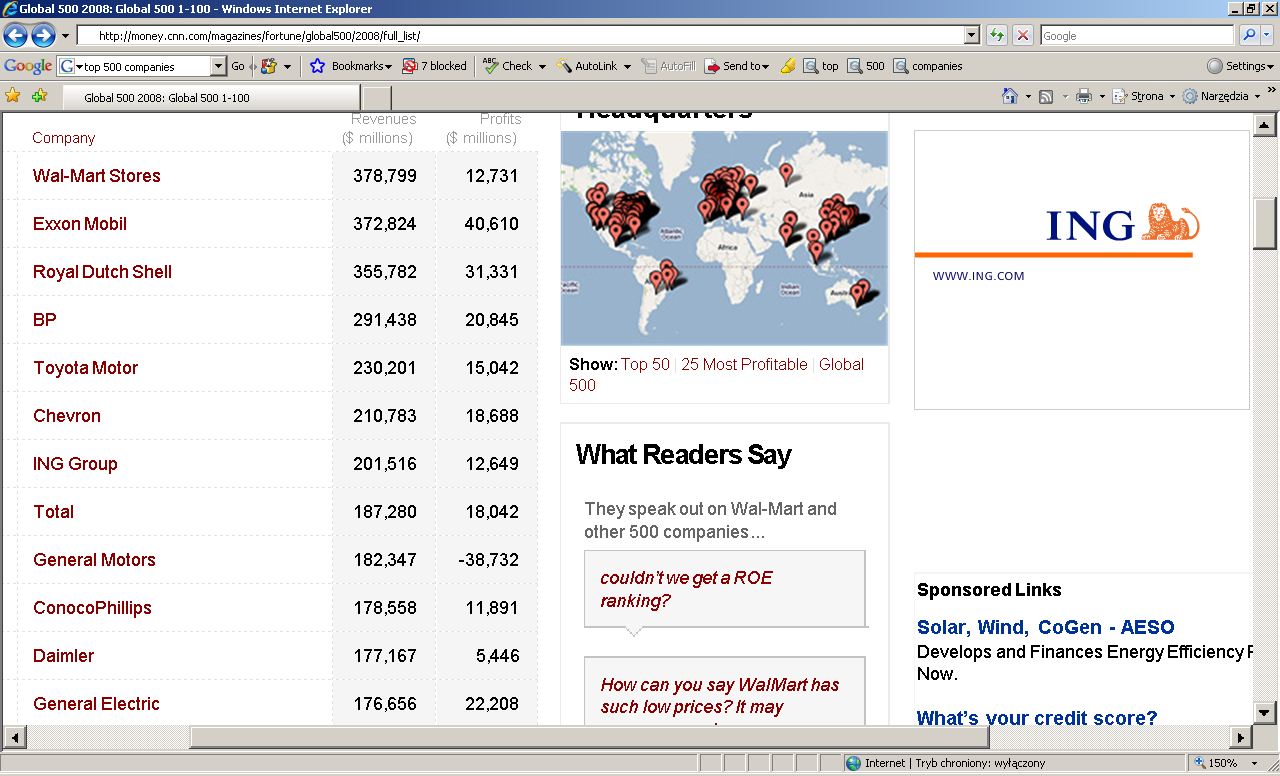Click the magnifier search button
The image size is (1280, 776).
tap(1249, 36)
